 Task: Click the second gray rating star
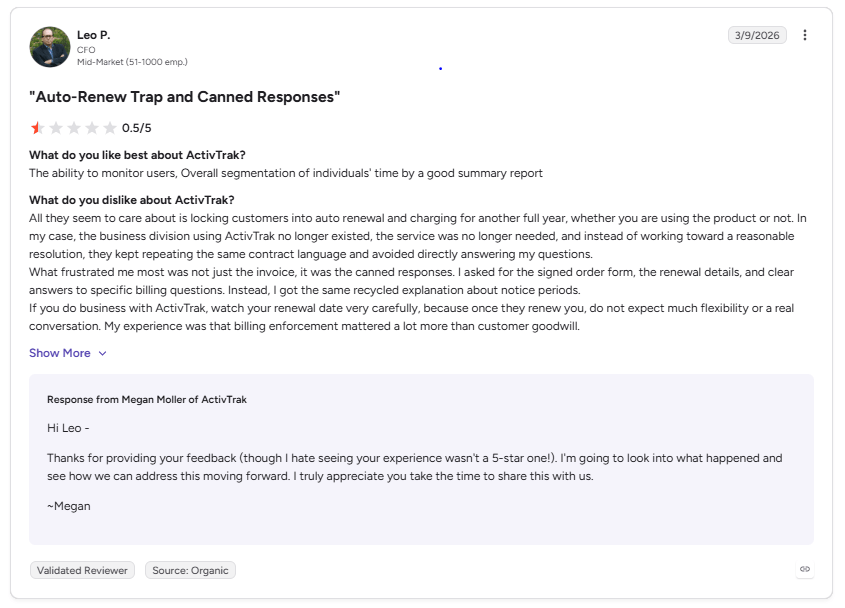[56, 128]
